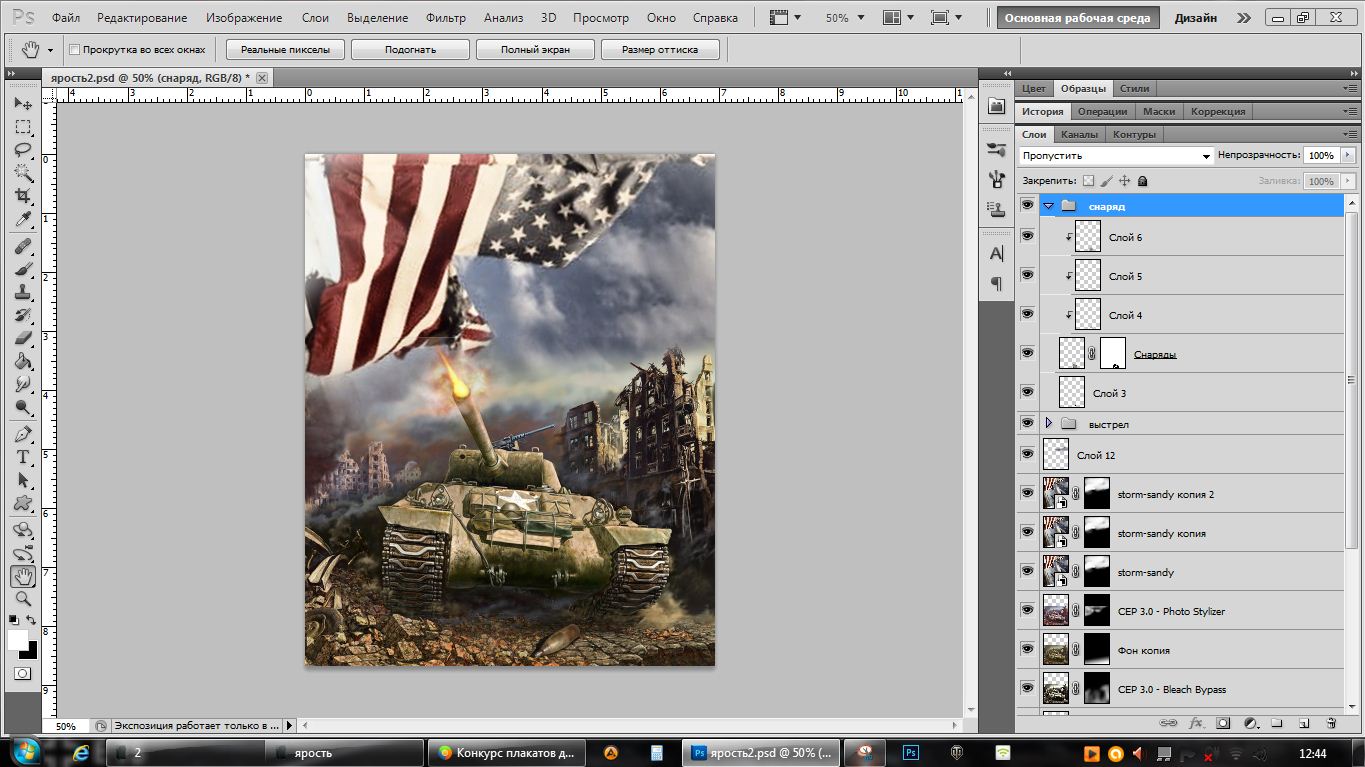Delete layer using the trash icon
Screen dimensions: 1365x767
coord(1330,722)
